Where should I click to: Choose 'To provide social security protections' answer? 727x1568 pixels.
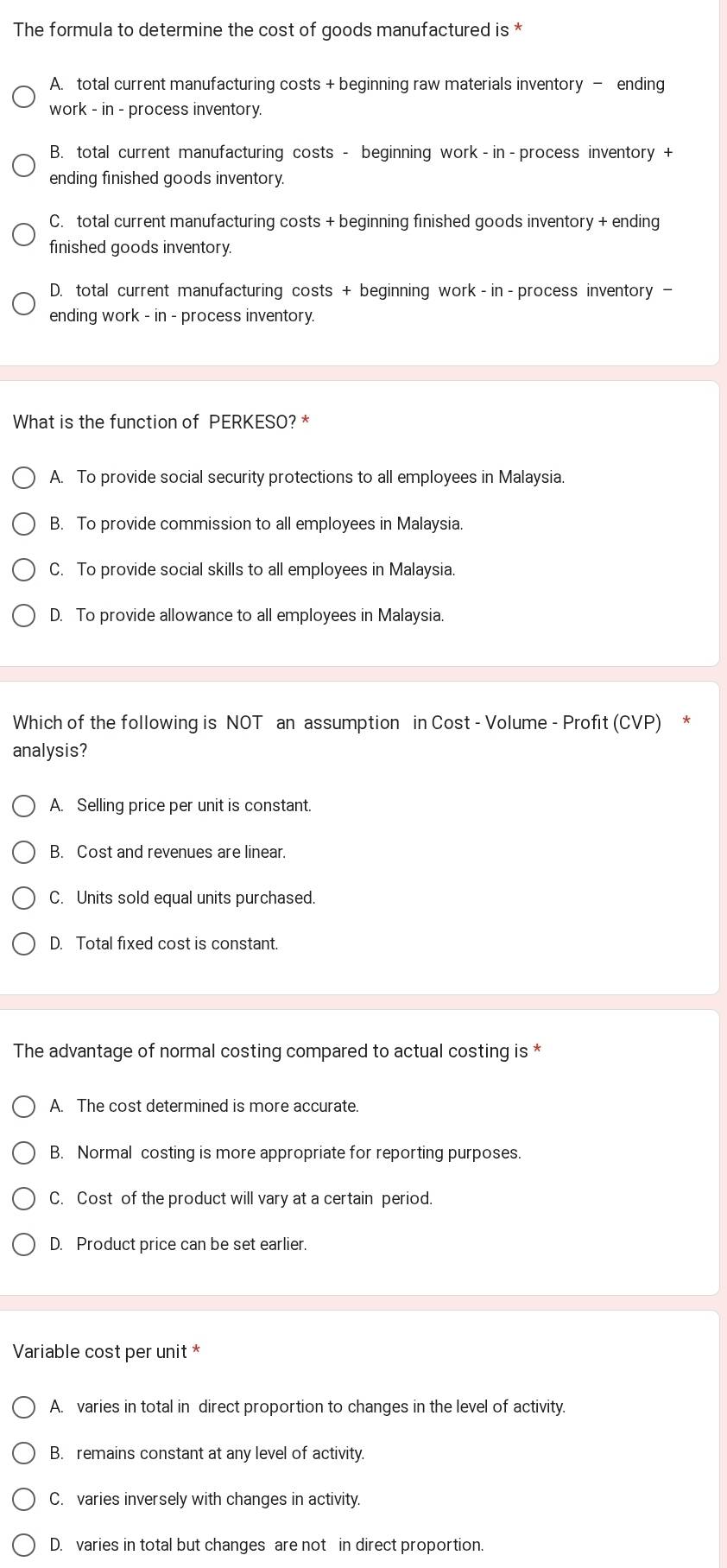(x=23, y=478)
